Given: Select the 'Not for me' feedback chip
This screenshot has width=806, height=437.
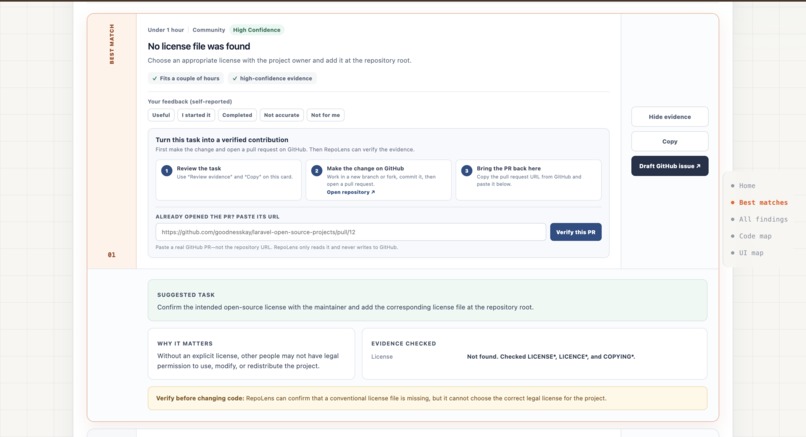Looking at the screenshot, I should tap(325, 115).
